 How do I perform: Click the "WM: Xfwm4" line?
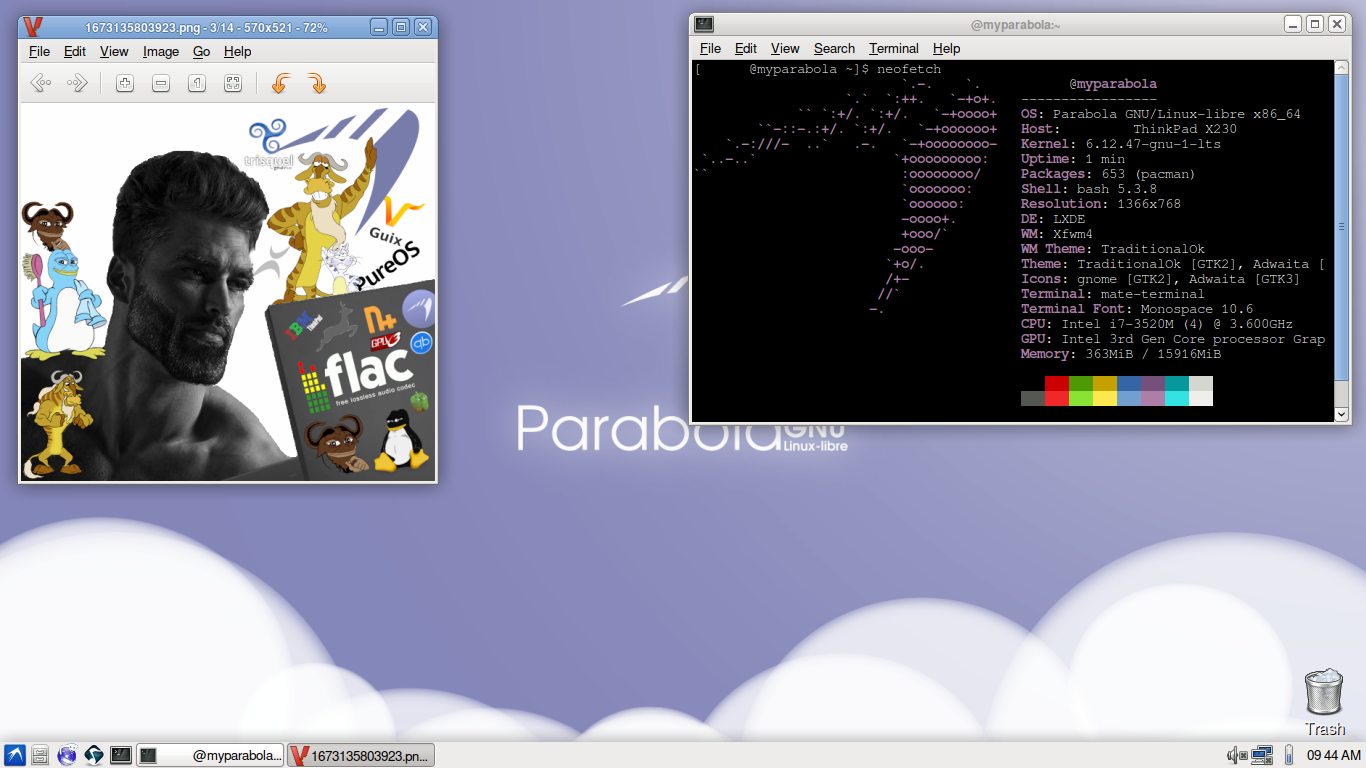click(1057, 234)
